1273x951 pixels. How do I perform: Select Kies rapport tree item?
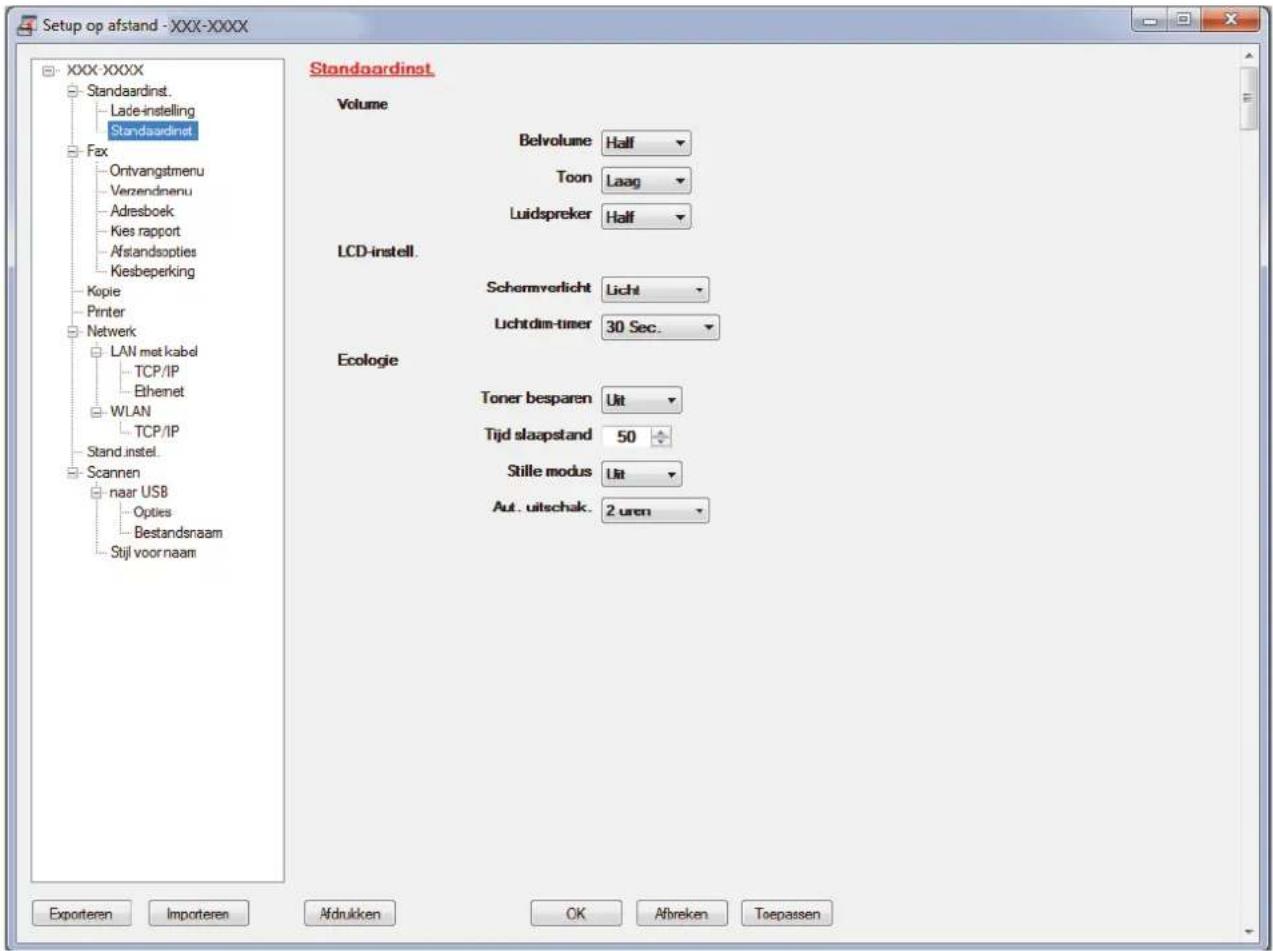pyautogui.click(x=145, y=231)
